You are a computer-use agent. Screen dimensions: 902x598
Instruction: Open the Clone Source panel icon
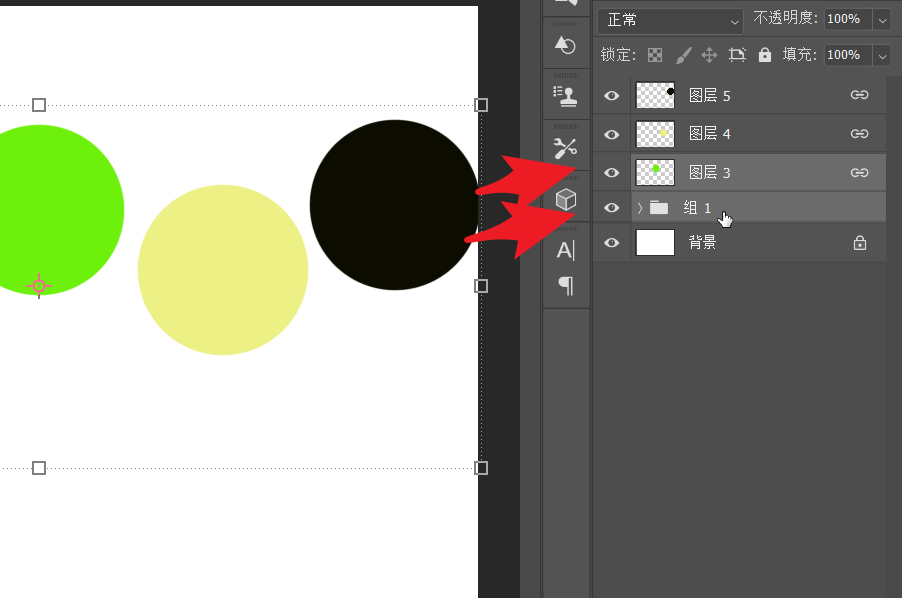click(x=566, y=96)
